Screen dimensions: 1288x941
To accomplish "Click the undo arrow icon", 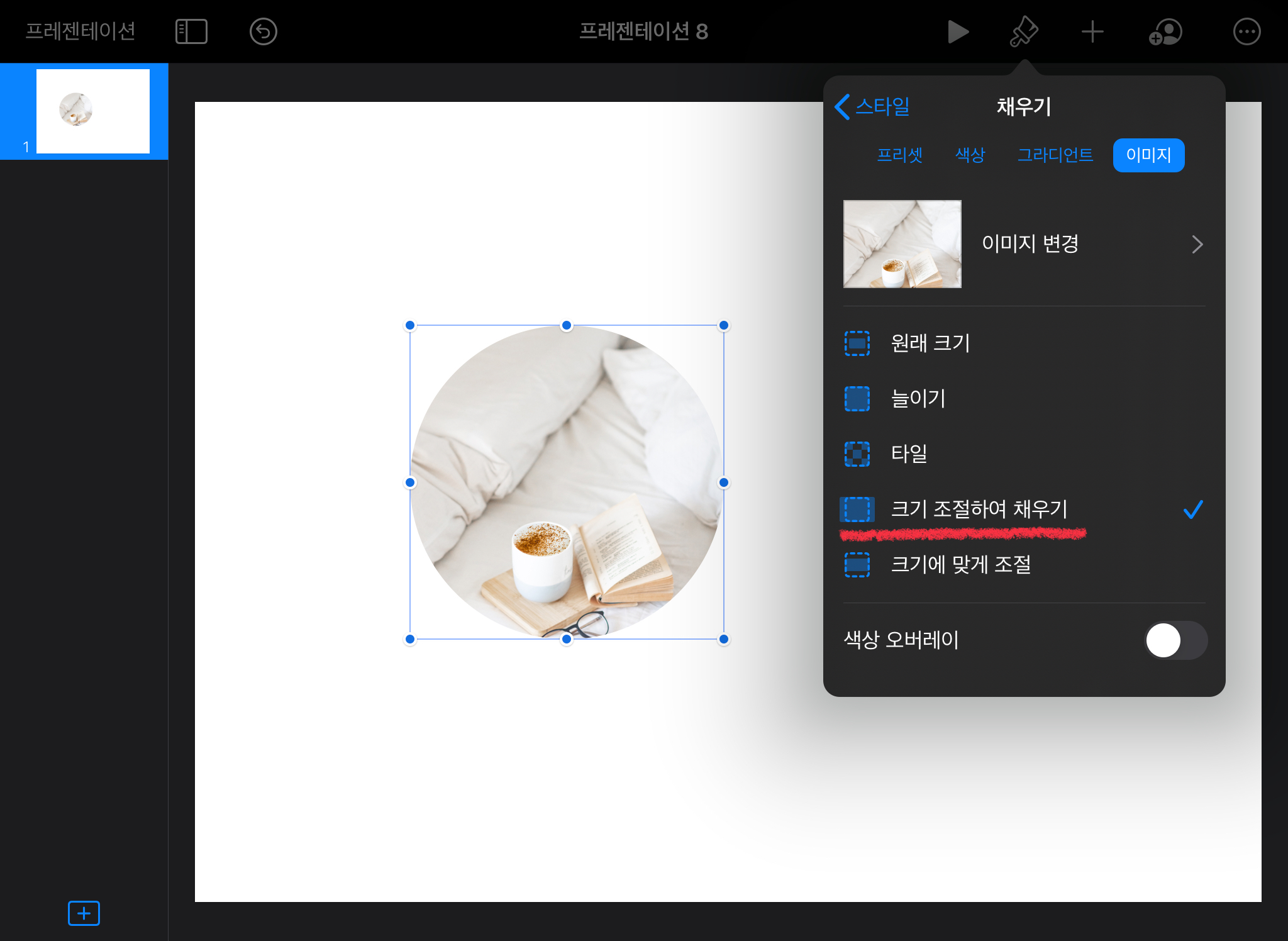I will 263,31.
